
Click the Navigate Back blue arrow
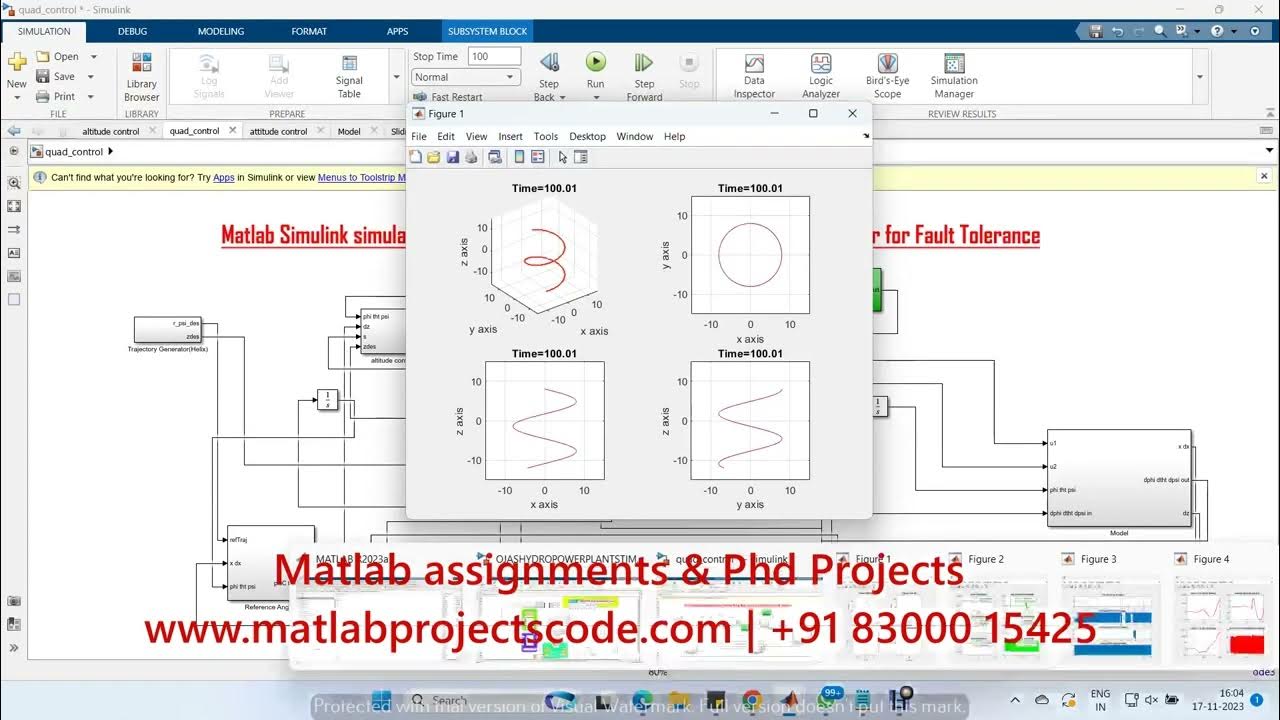click(x=14, y=131)
